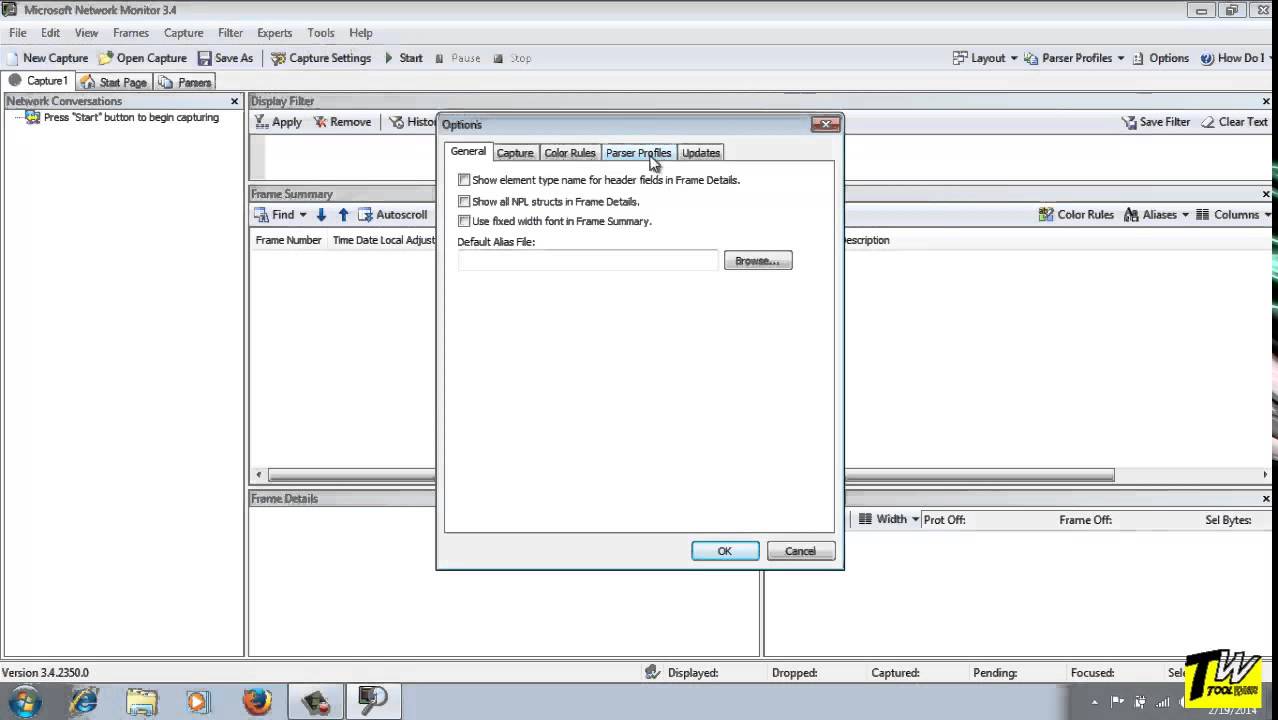Click the find previous up arrow

[x=343, y=215]
